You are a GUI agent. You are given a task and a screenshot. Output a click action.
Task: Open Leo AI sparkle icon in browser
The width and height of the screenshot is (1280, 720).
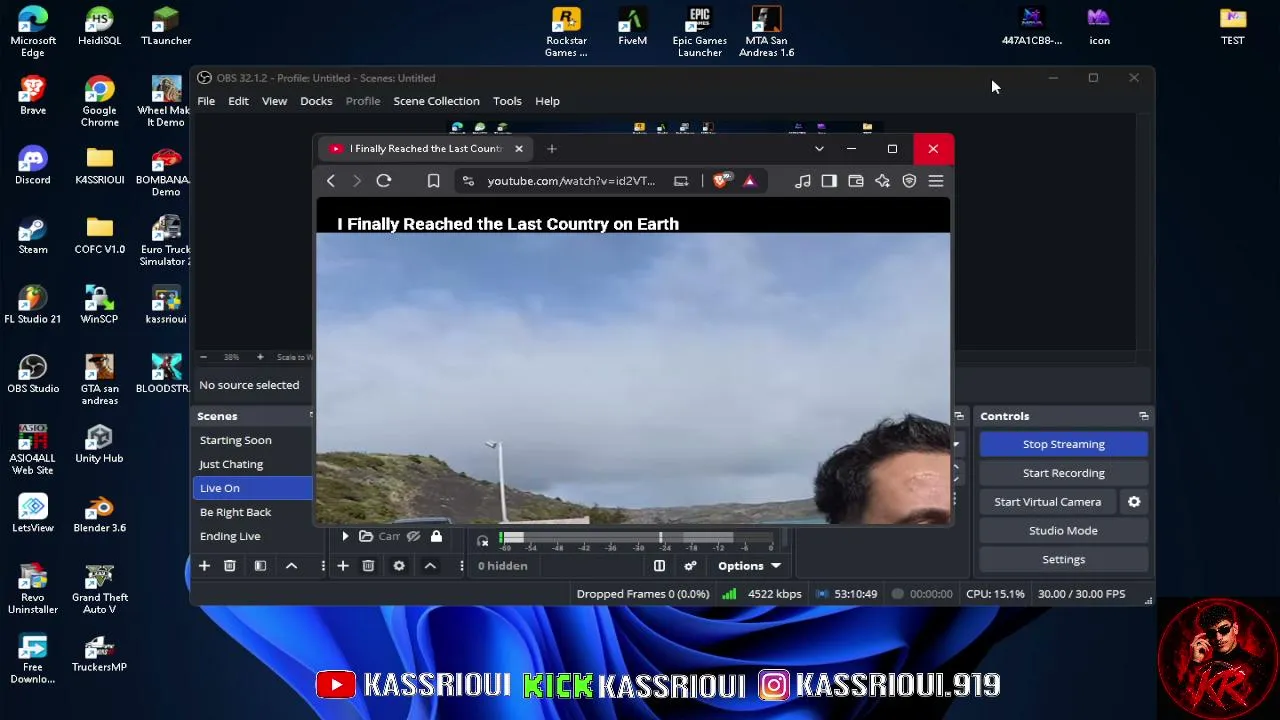point(882,181)
